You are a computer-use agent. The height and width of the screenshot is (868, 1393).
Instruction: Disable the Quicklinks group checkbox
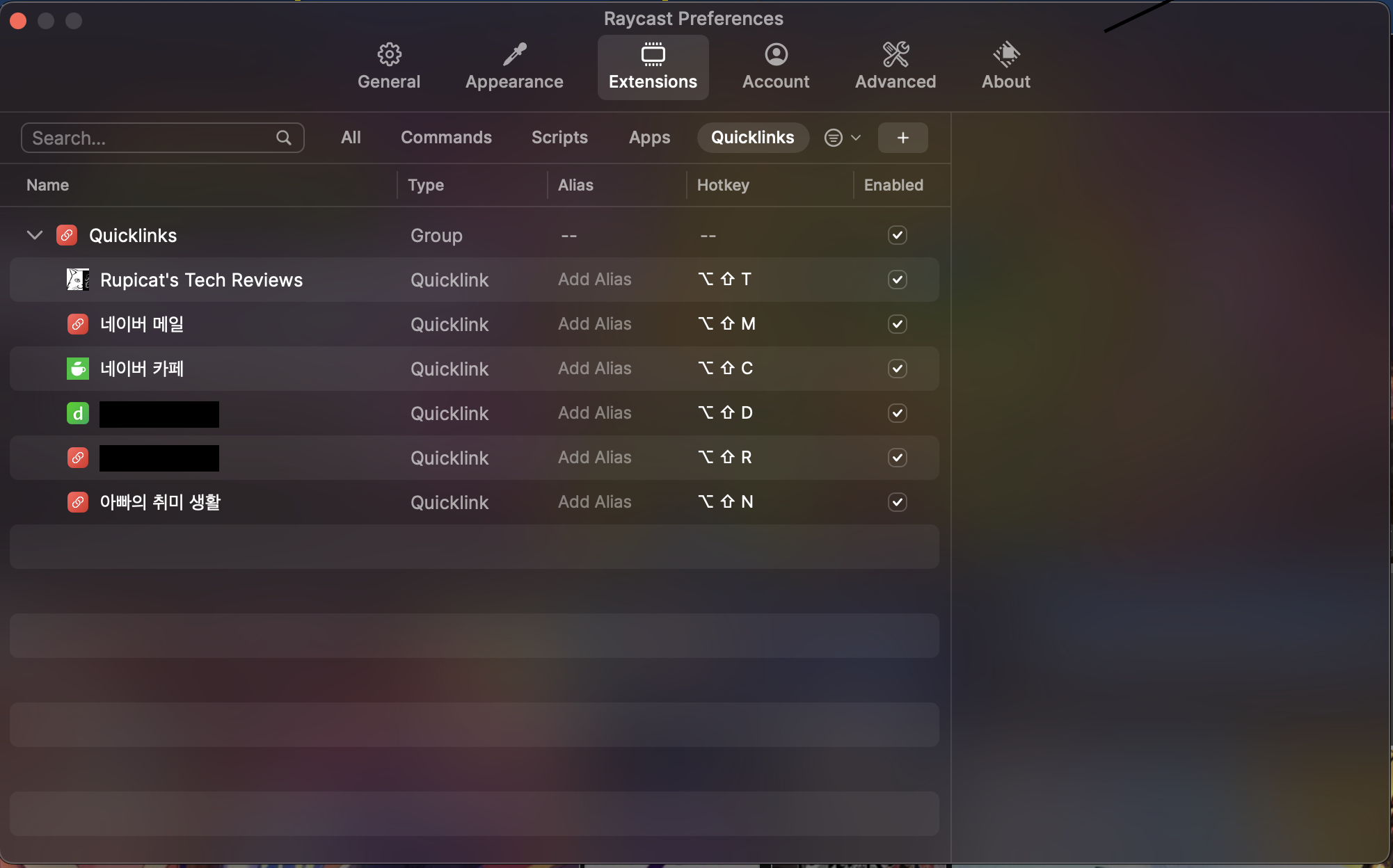pyautogui.click(x=898, y=235)
